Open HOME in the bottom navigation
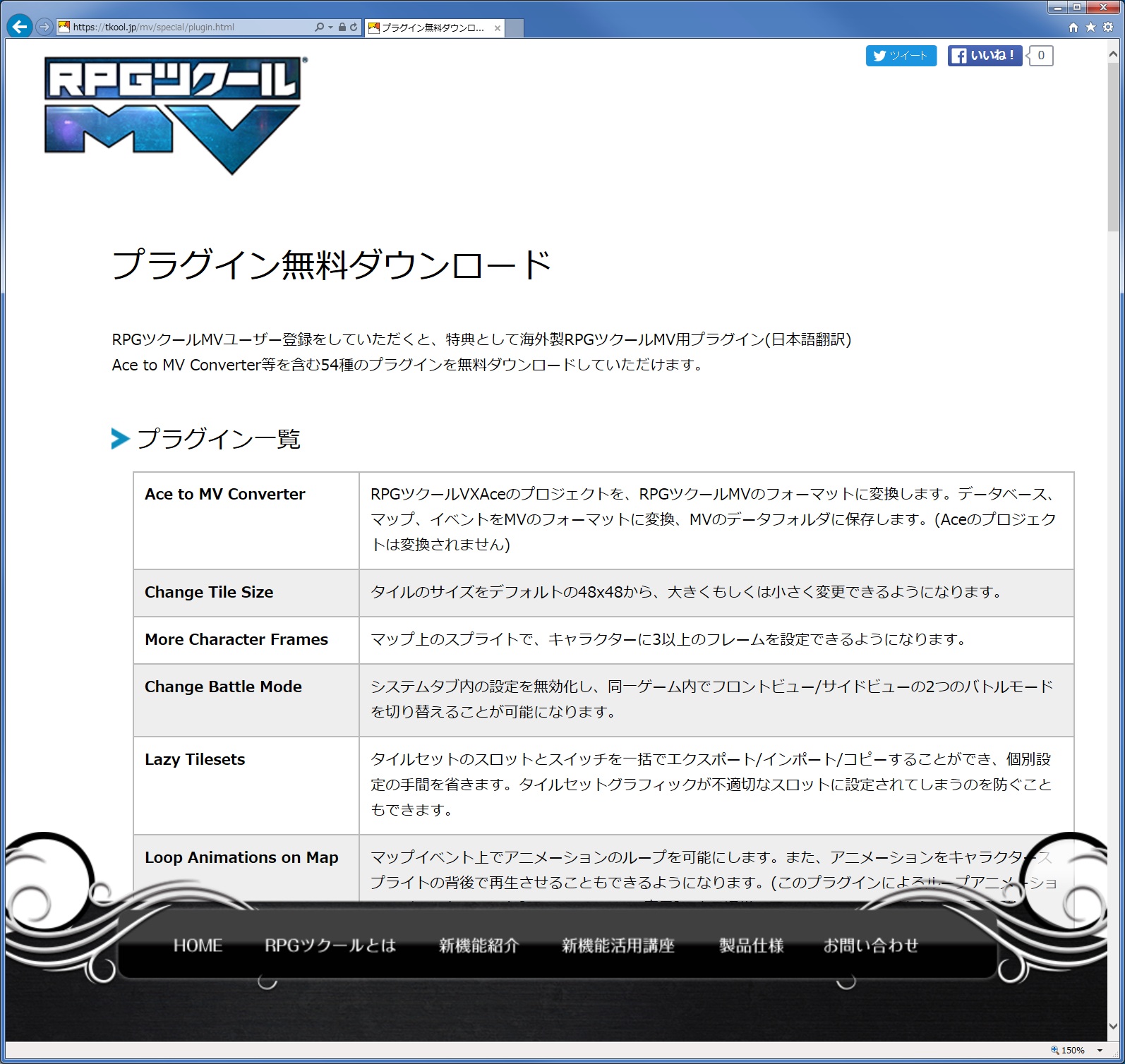 [x=198, y=945]
